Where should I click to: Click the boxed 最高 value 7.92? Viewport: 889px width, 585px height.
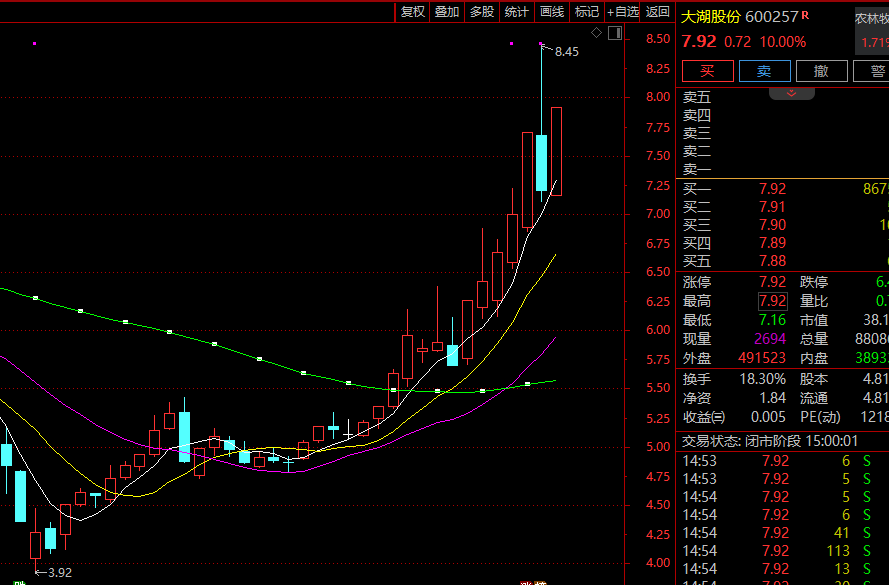tap(772, 301)
